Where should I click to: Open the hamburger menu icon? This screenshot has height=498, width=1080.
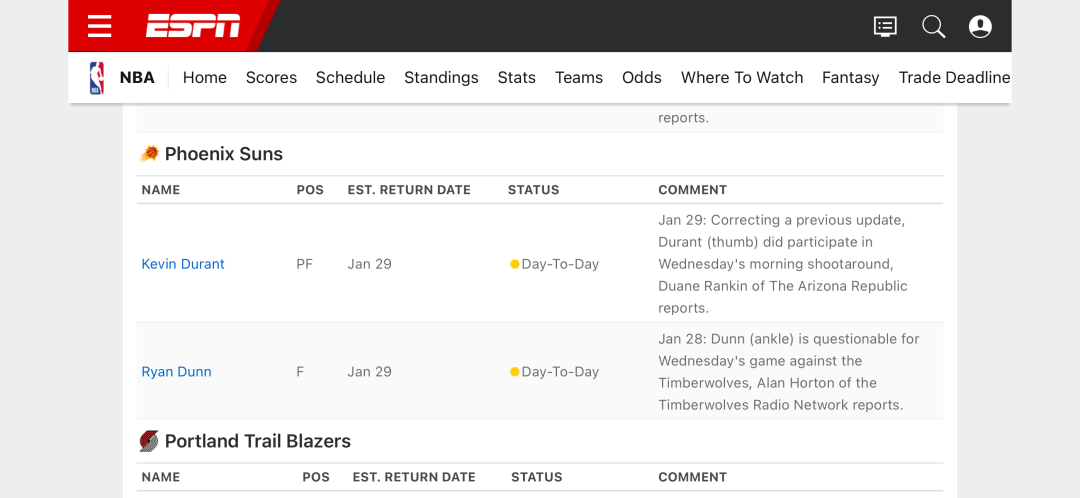(x=100, y=26)
